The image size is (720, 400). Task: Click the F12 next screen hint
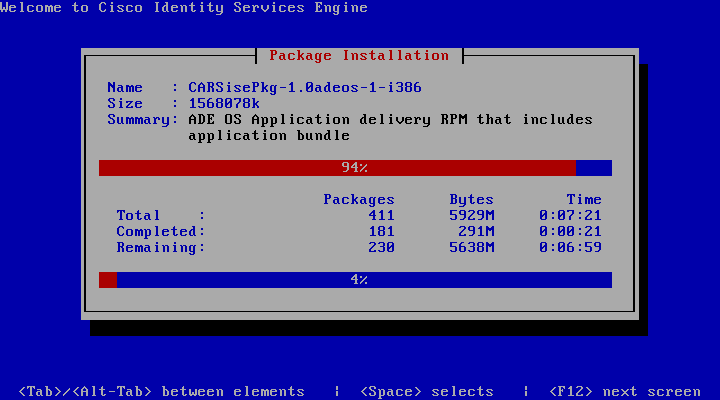tap(624, 392)
